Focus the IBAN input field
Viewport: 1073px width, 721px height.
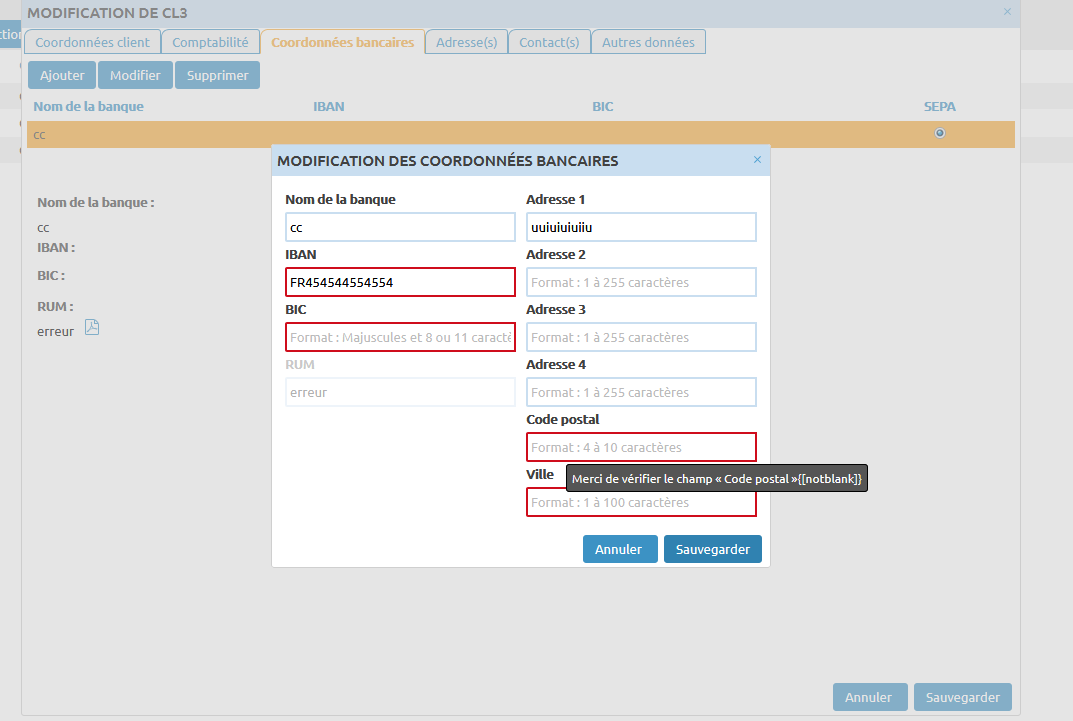(x=400, y=282)
